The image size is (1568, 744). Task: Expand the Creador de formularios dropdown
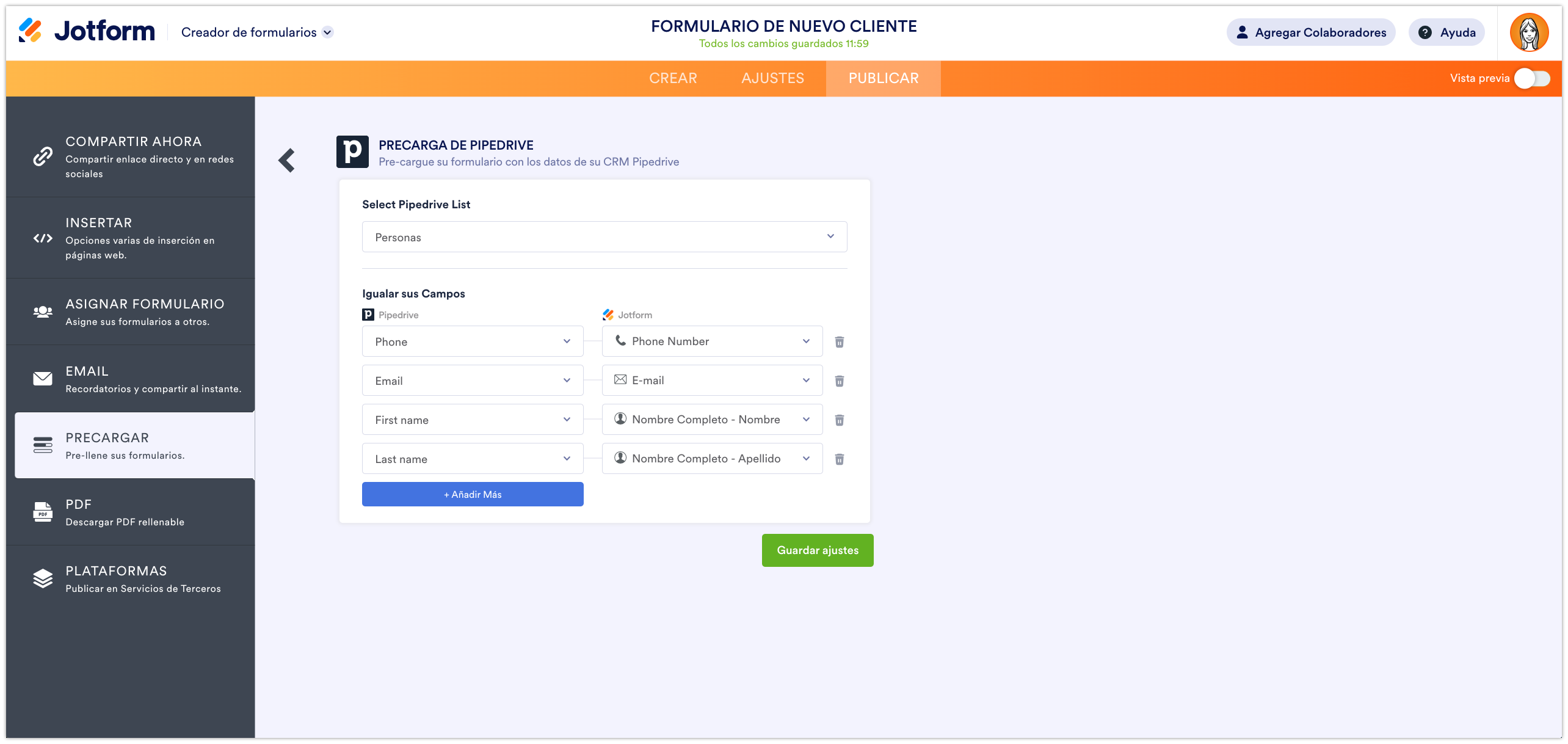point(328,32)
